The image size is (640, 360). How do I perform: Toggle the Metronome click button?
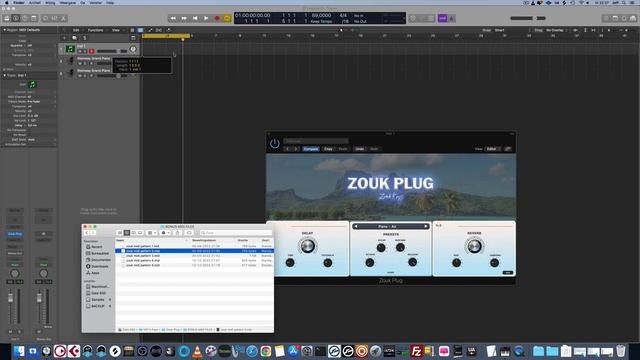[452, 18]
